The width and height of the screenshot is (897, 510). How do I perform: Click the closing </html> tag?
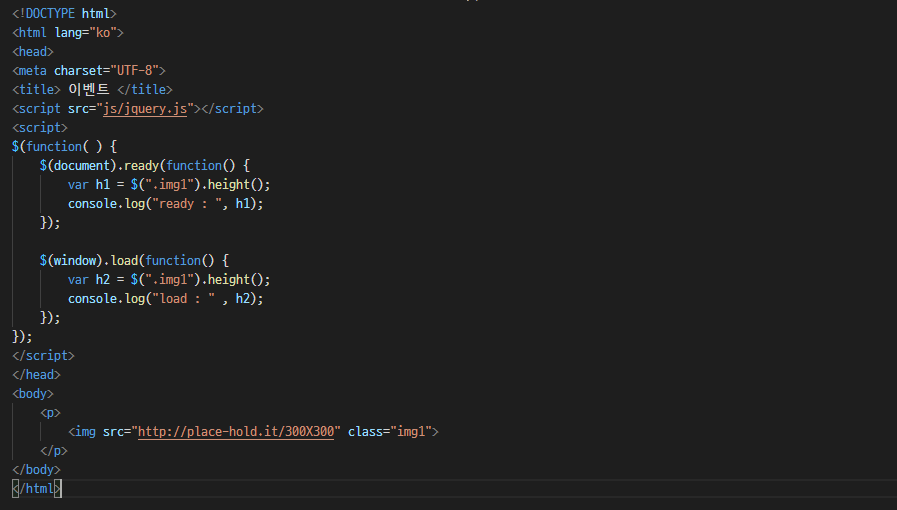click(x=36, y=489)
